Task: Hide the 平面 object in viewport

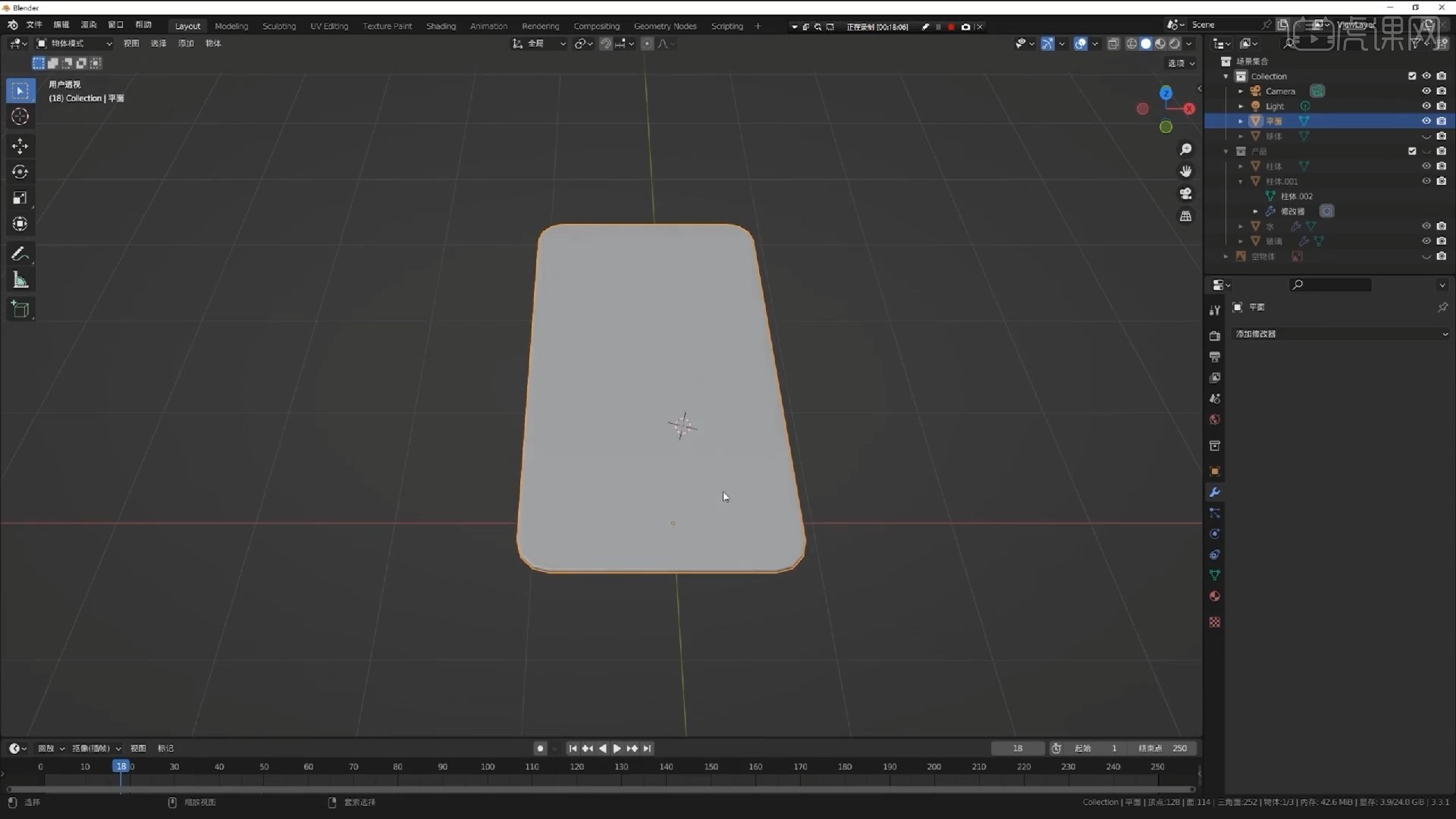Action: pyautogui.click(x=1426, y=121)
